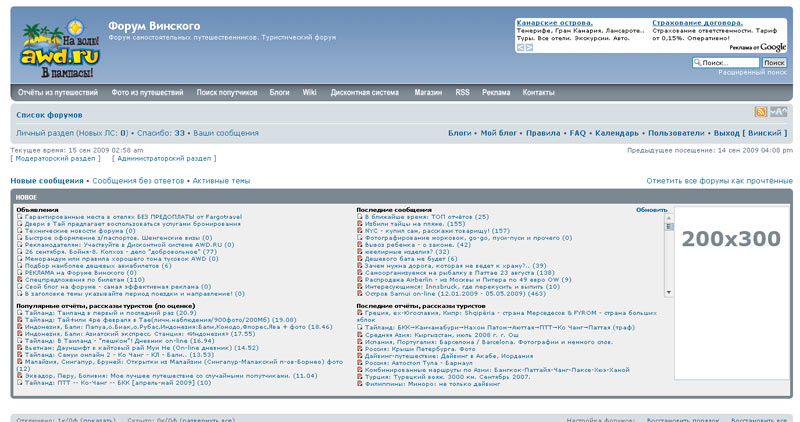800x422 pixels.
Task: Open 'Фото из путешествий' menu item
Action: coord(147,92)
